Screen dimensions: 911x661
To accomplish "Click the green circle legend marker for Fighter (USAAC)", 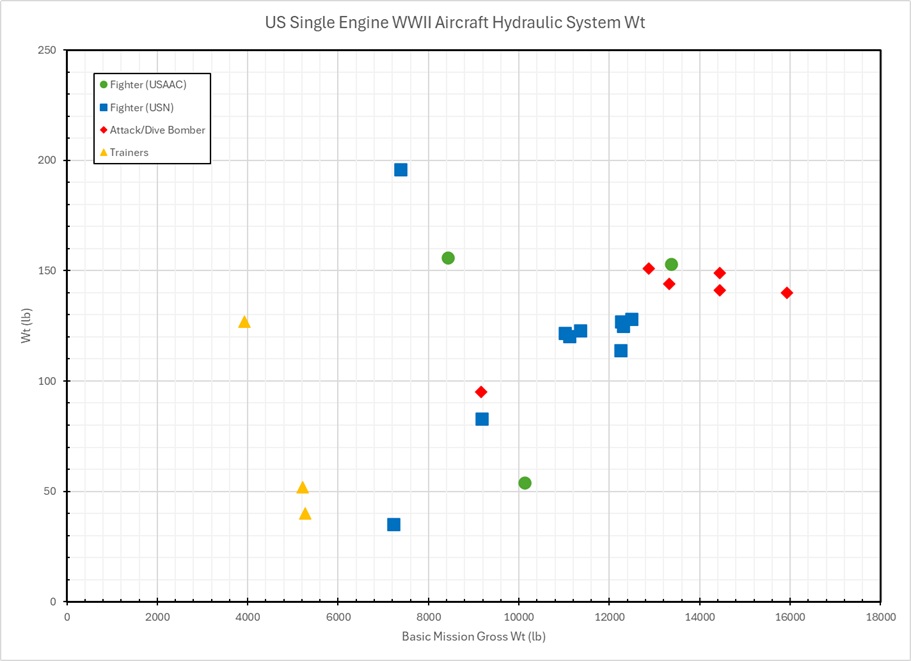I will click(x=103, y=84).
